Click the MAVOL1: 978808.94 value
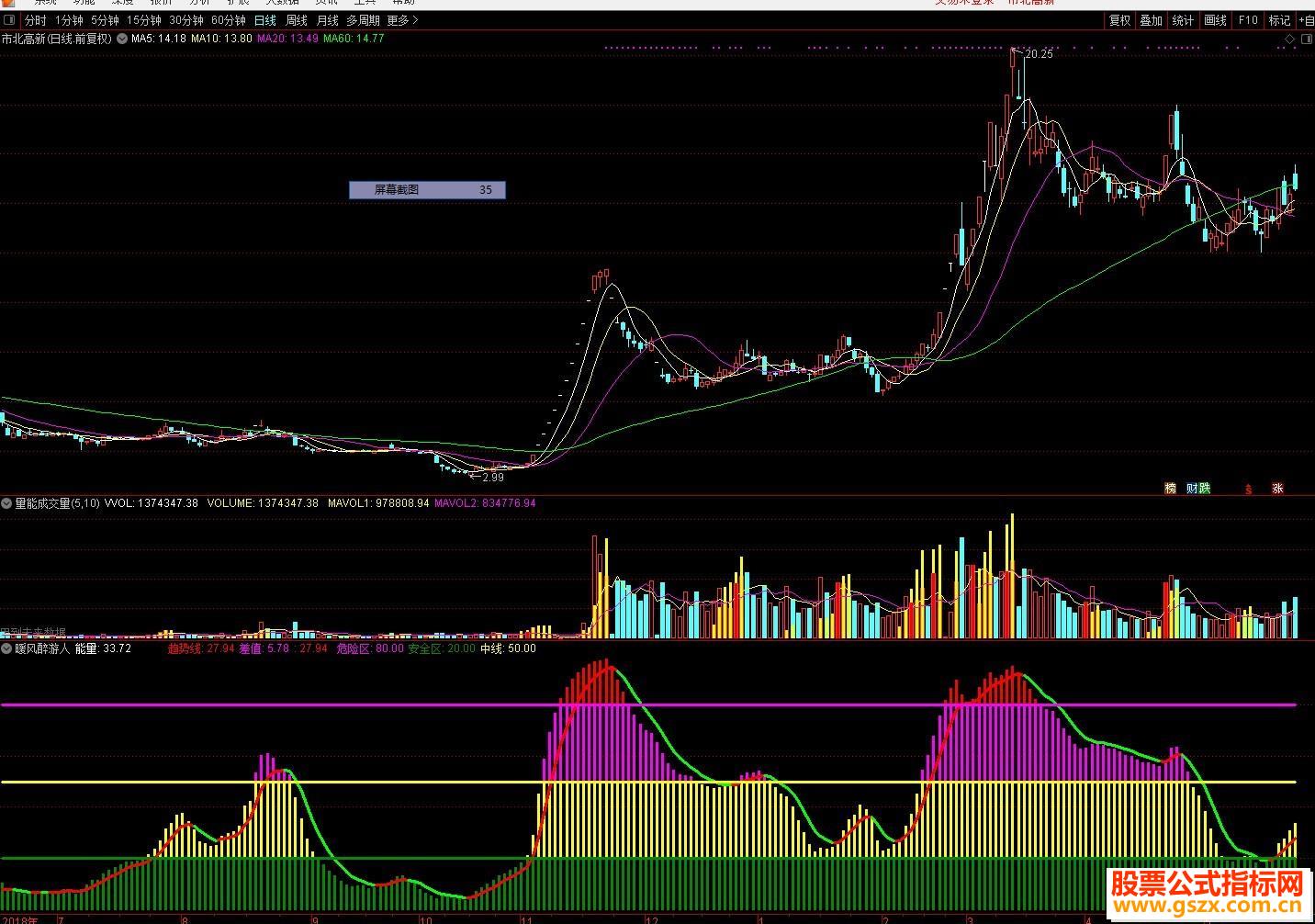This screenshot has height=924, width=1315. [378, 503]
